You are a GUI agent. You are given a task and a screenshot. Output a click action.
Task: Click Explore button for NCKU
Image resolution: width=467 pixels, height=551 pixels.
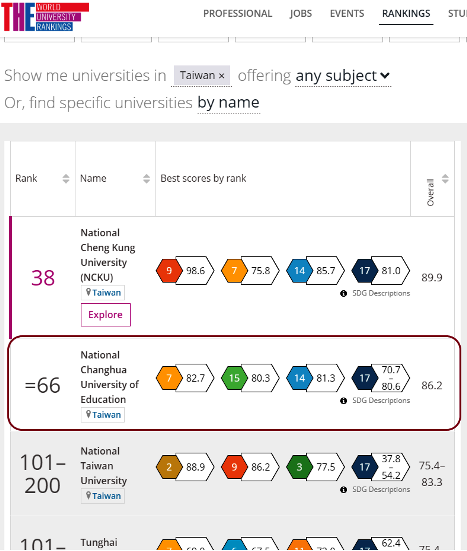tap(106, 315)
